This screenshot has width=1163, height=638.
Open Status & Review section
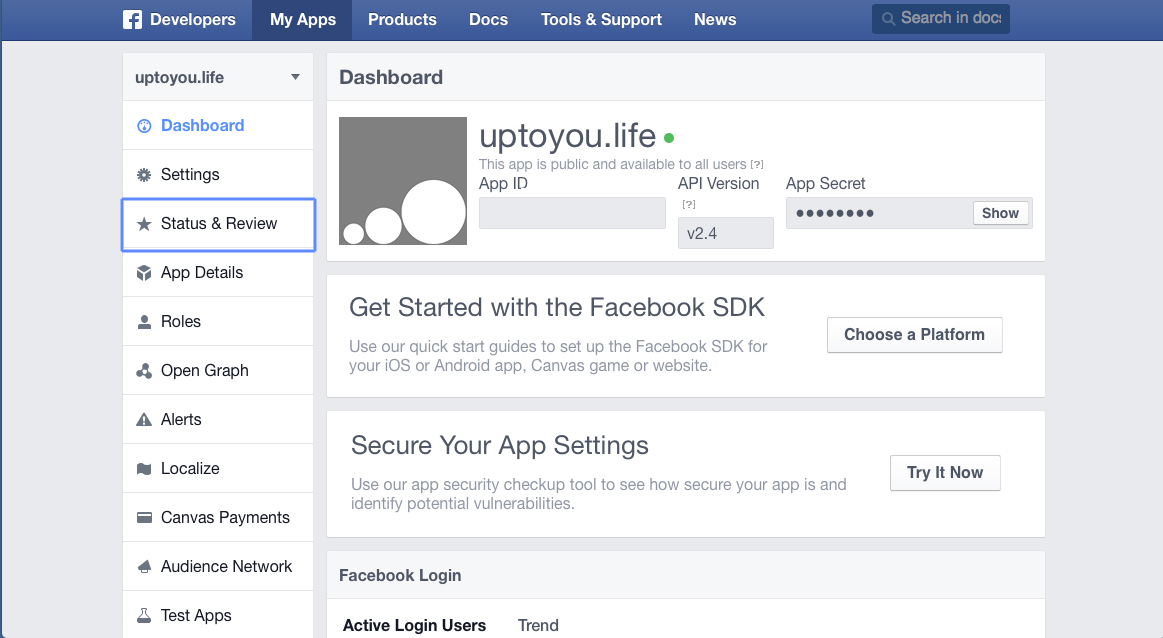[218, 224]
